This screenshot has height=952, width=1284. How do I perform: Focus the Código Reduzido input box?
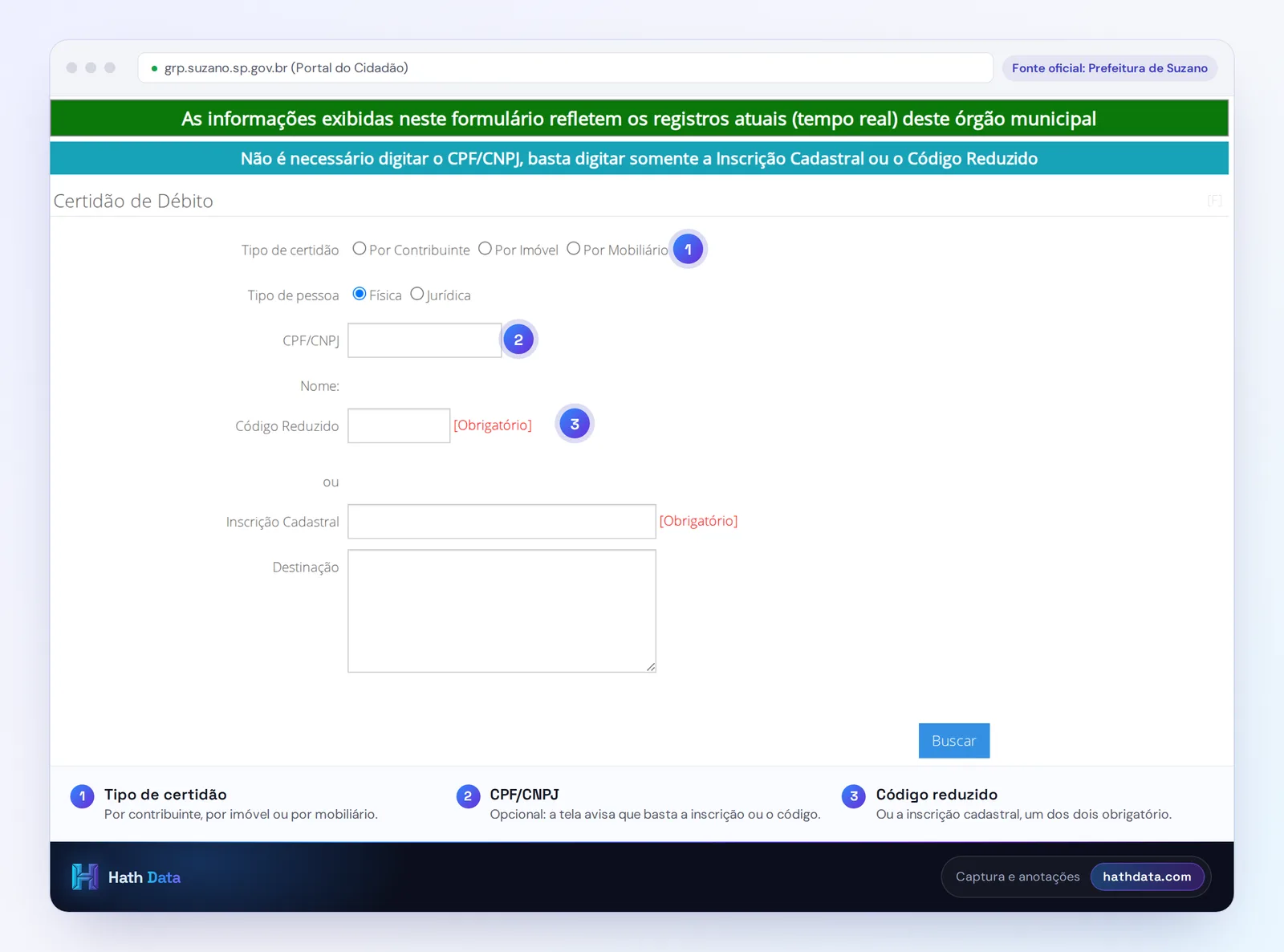click(399, 425)
